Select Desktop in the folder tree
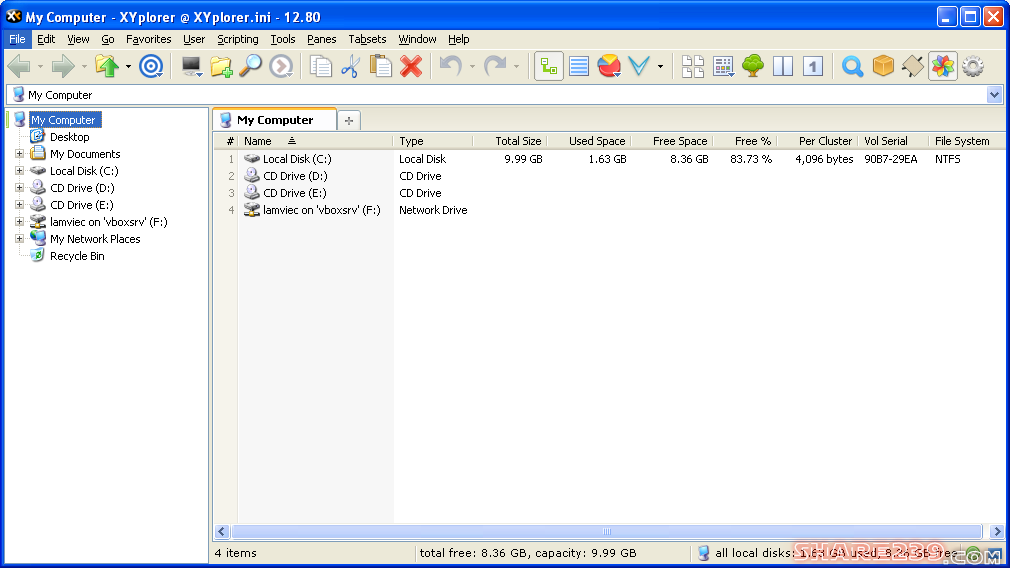This screenshot has height=568, width=1010. 70,137
